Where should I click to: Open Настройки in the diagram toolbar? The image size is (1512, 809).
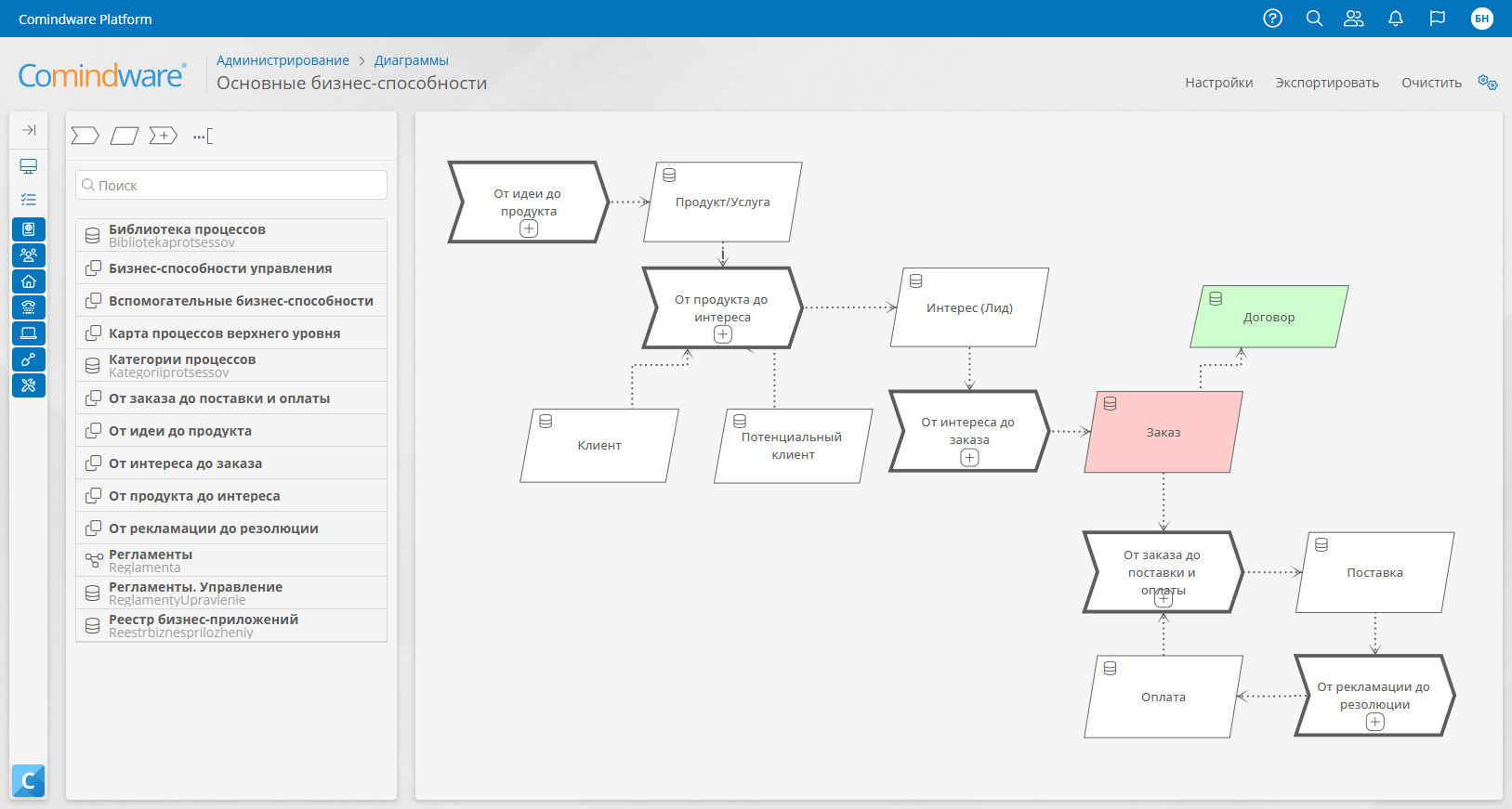pos(1218,83)
